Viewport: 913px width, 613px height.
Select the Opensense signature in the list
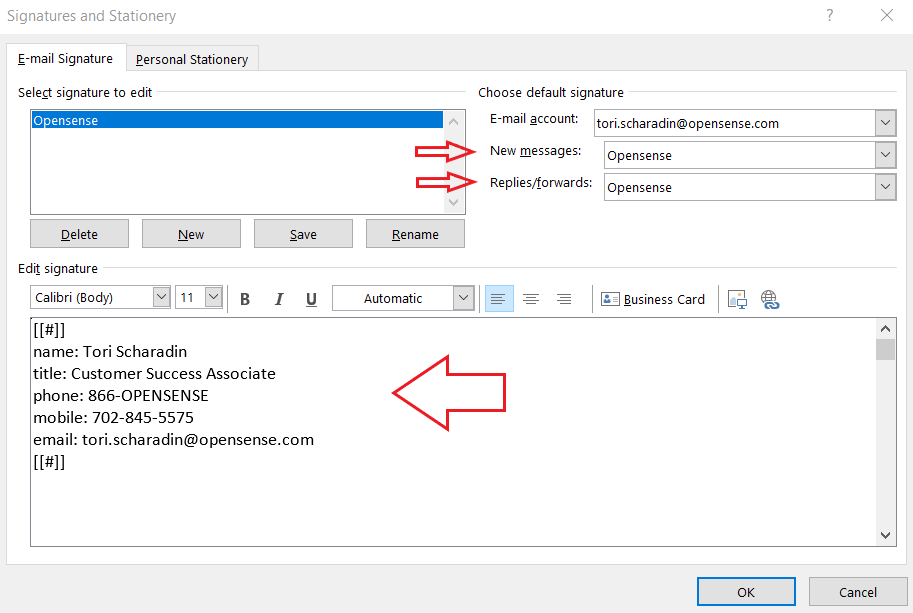click(x=237, y=121)
